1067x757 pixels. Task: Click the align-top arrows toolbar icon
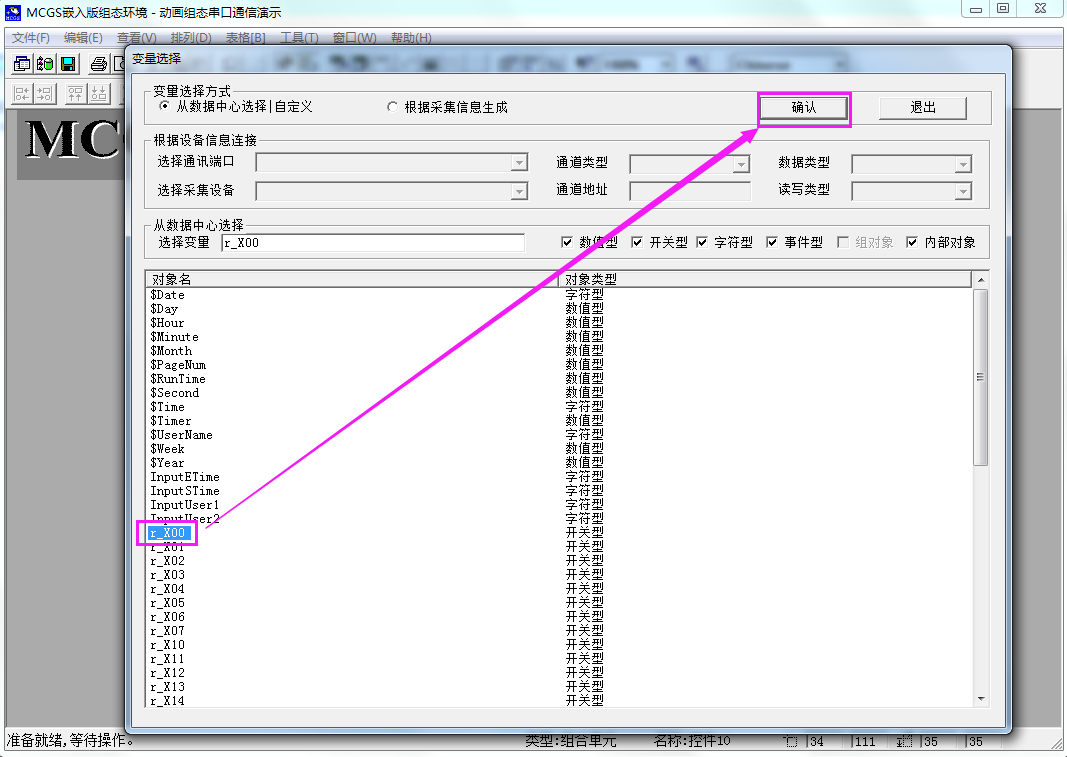tap(76, 93)
